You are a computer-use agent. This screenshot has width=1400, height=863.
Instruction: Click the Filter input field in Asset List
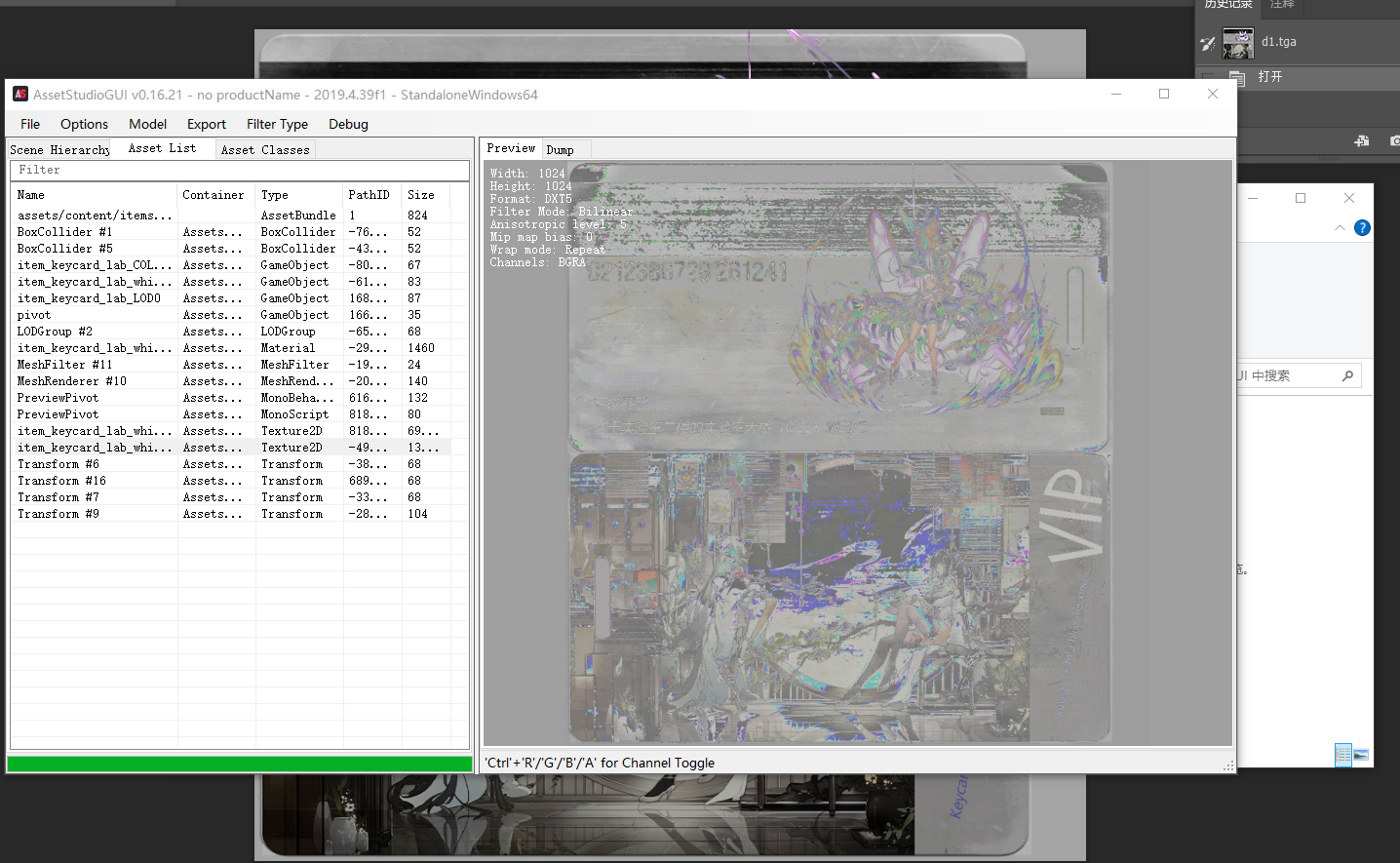239,171
